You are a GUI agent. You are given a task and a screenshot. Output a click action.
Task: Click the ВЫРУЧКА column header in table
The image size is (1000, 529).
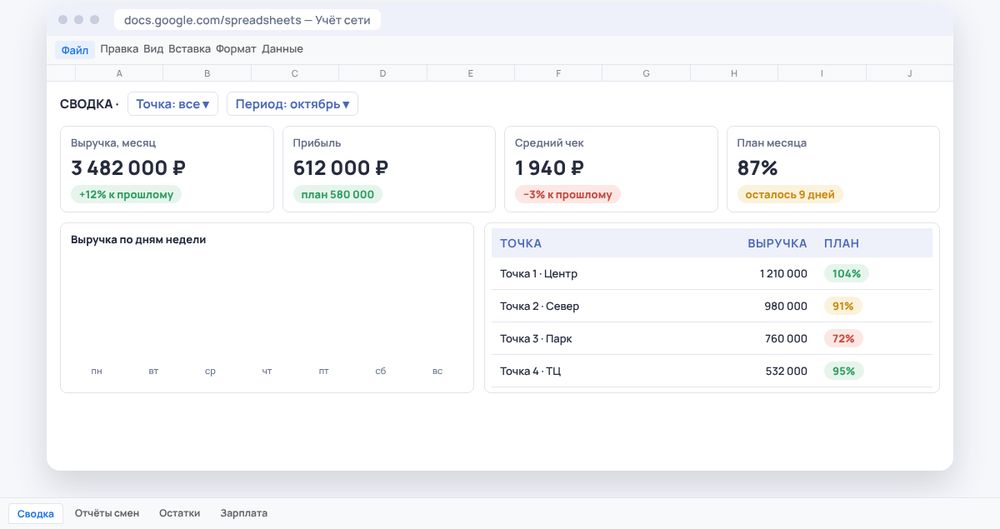(777, 243)
